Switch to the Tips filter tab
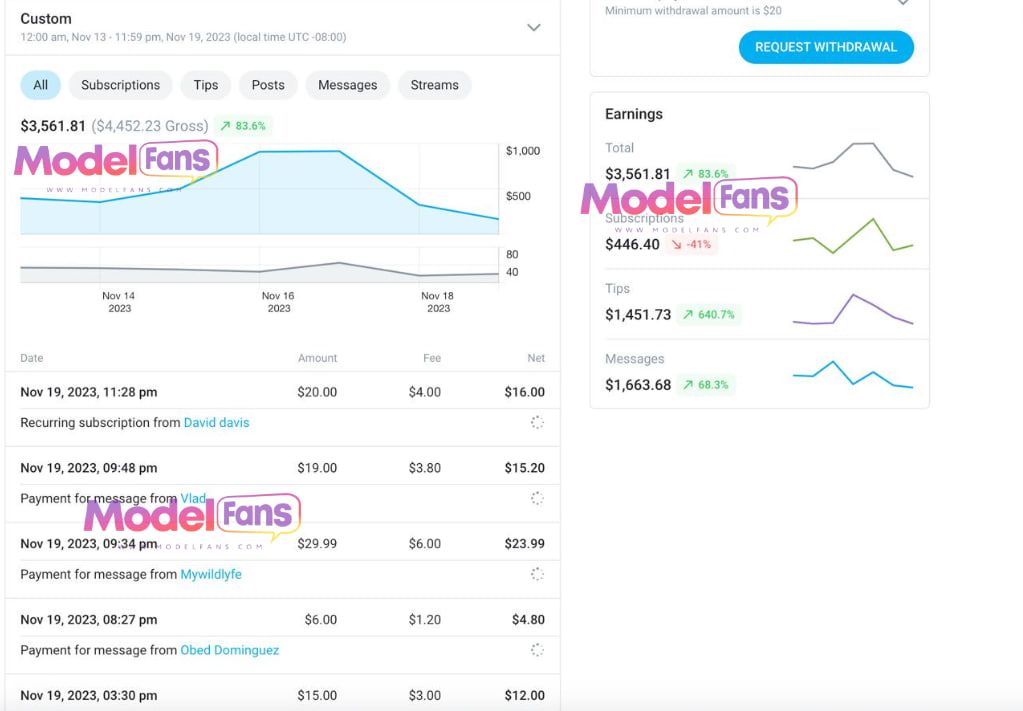The width and height of the screenshot is (1023, 711). [206, 85]
